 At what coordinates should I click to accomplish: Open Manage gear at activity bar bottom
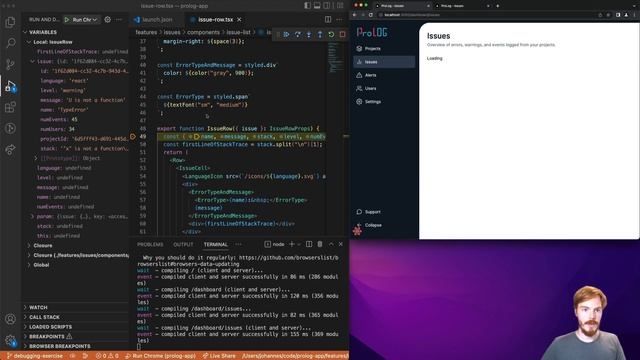tap(10, 340)
